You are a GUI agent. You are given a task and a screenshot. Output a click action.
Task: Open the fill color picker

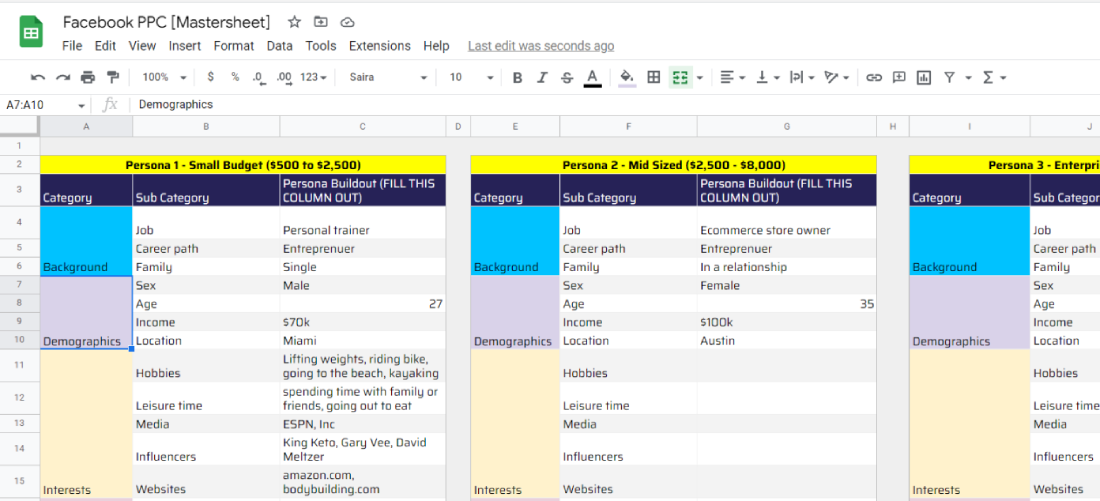[627, 77]
